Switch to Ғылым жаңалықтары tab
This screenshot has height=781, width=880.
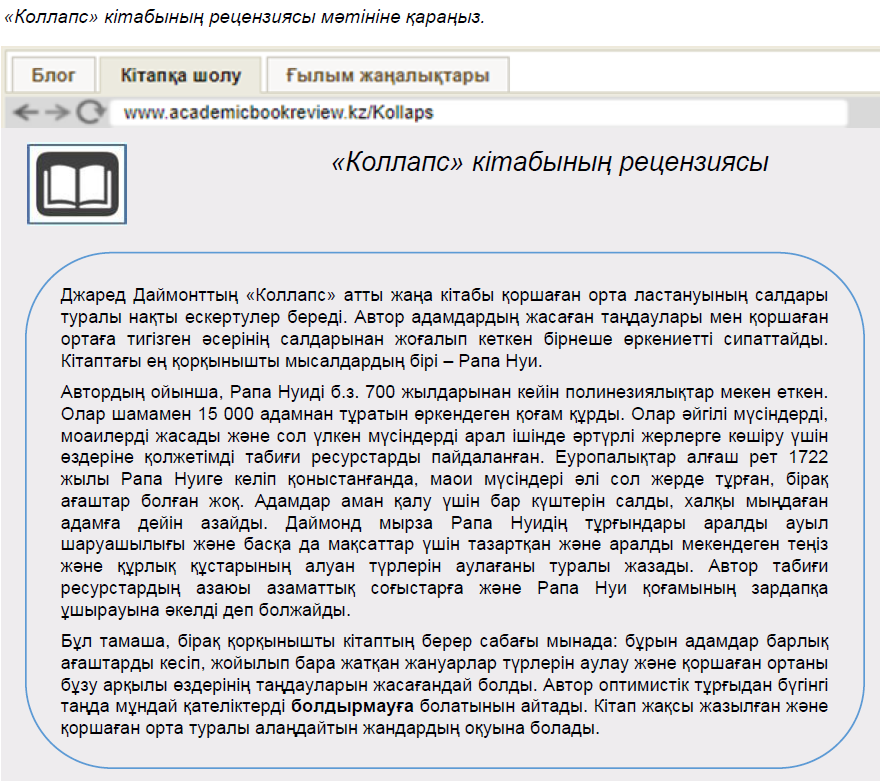[388, 75]
